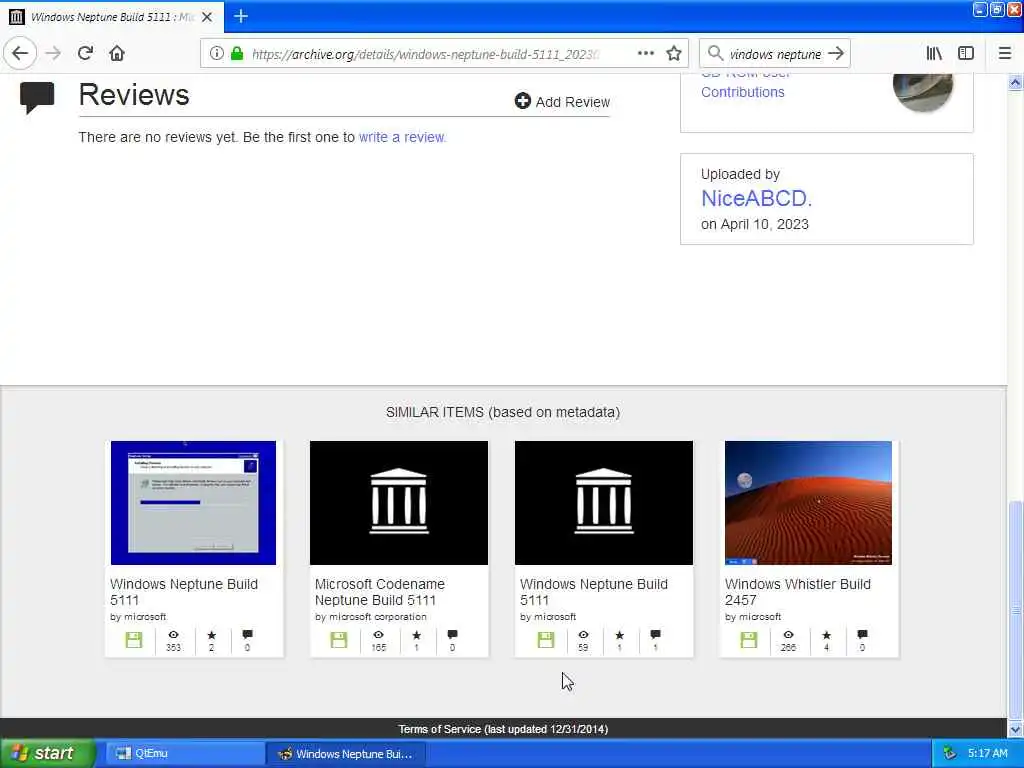Image resolution: width=1024 pixels, height=768 pixels.
Task: Click the views eye icon showing 59
Action: click(x=583, y=635)
